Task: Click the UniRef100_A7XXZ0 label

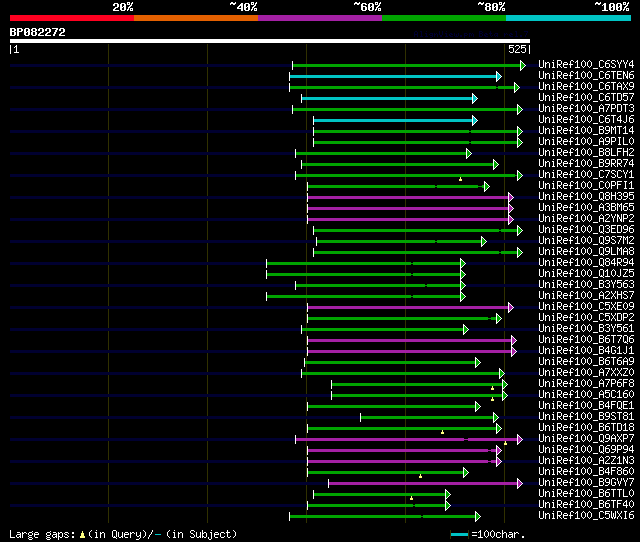Action: pyautogui.click(x=586, y=373)
